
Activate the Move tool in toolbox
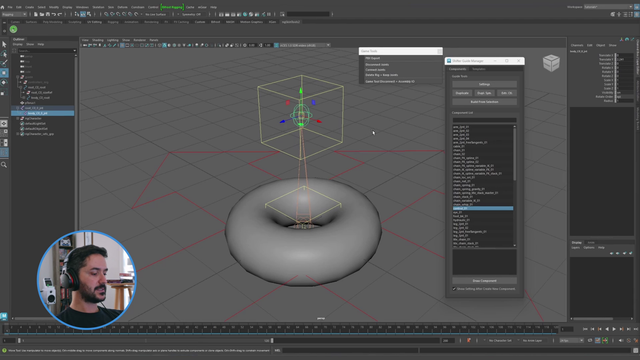pos(4,73)
